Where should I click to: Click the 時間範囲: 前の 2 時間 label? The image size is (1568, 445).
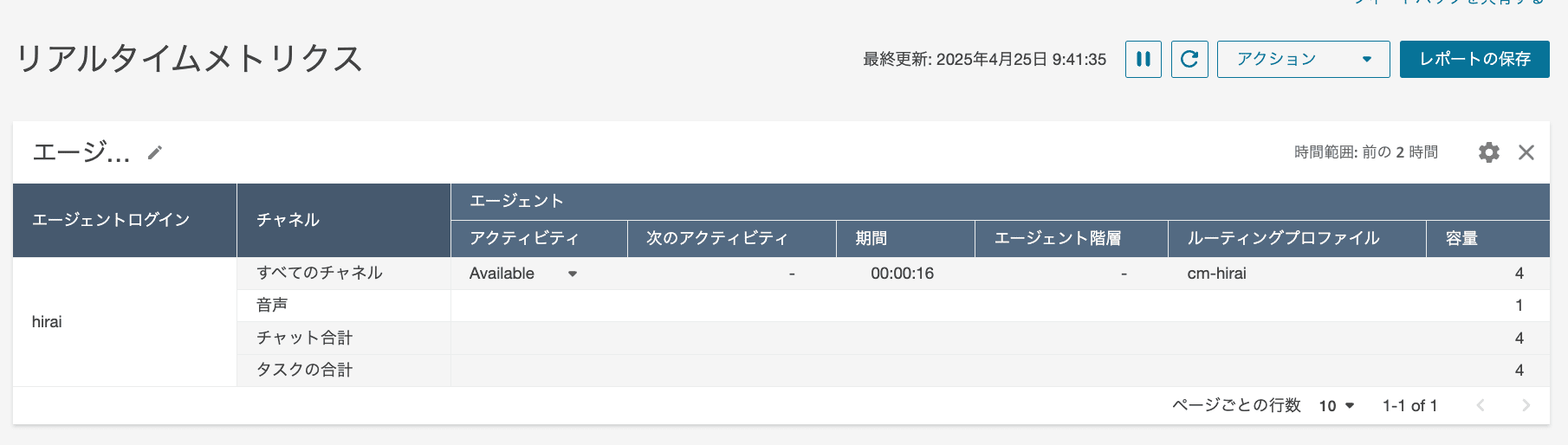coord(1366,152)
